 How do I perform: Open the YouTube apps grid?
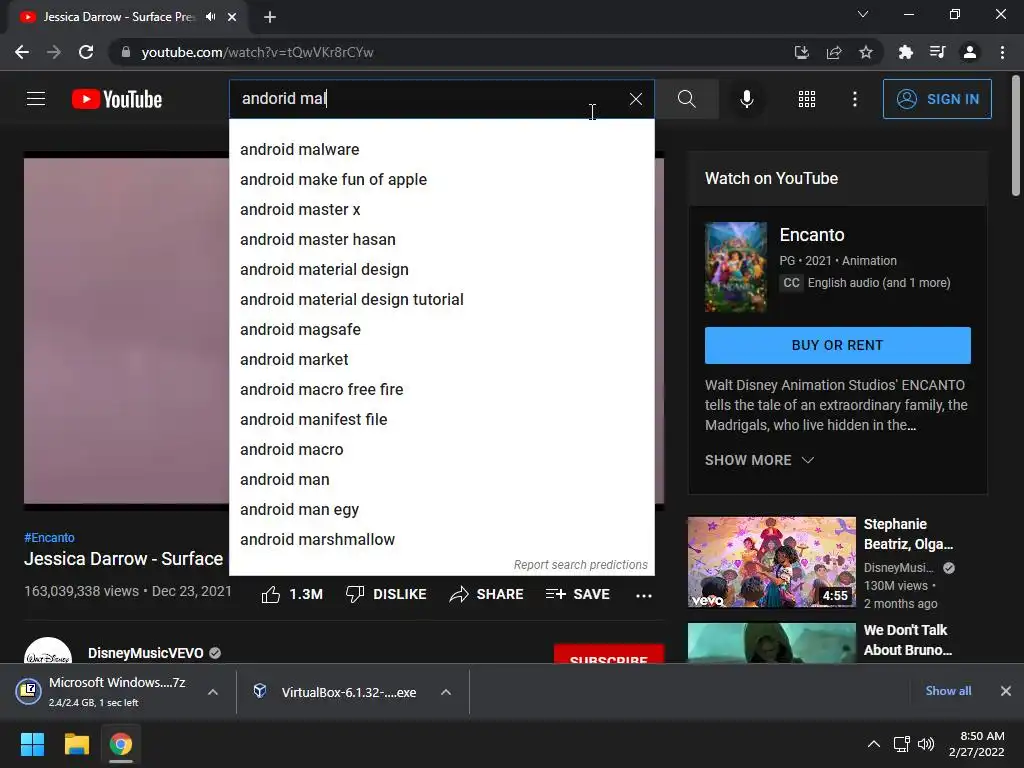coord(807,99)
